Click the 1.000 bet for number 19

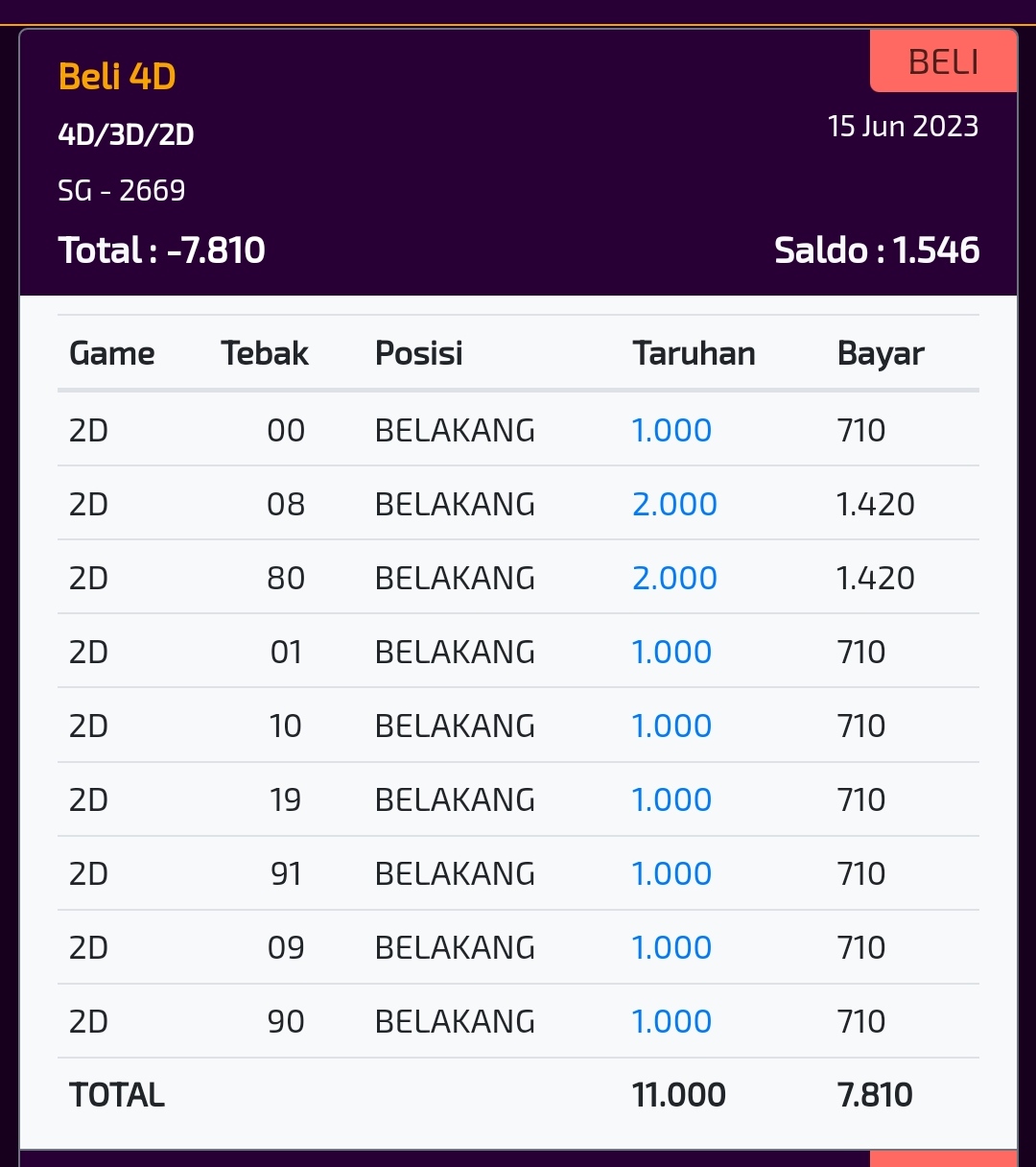pos(671,799)
